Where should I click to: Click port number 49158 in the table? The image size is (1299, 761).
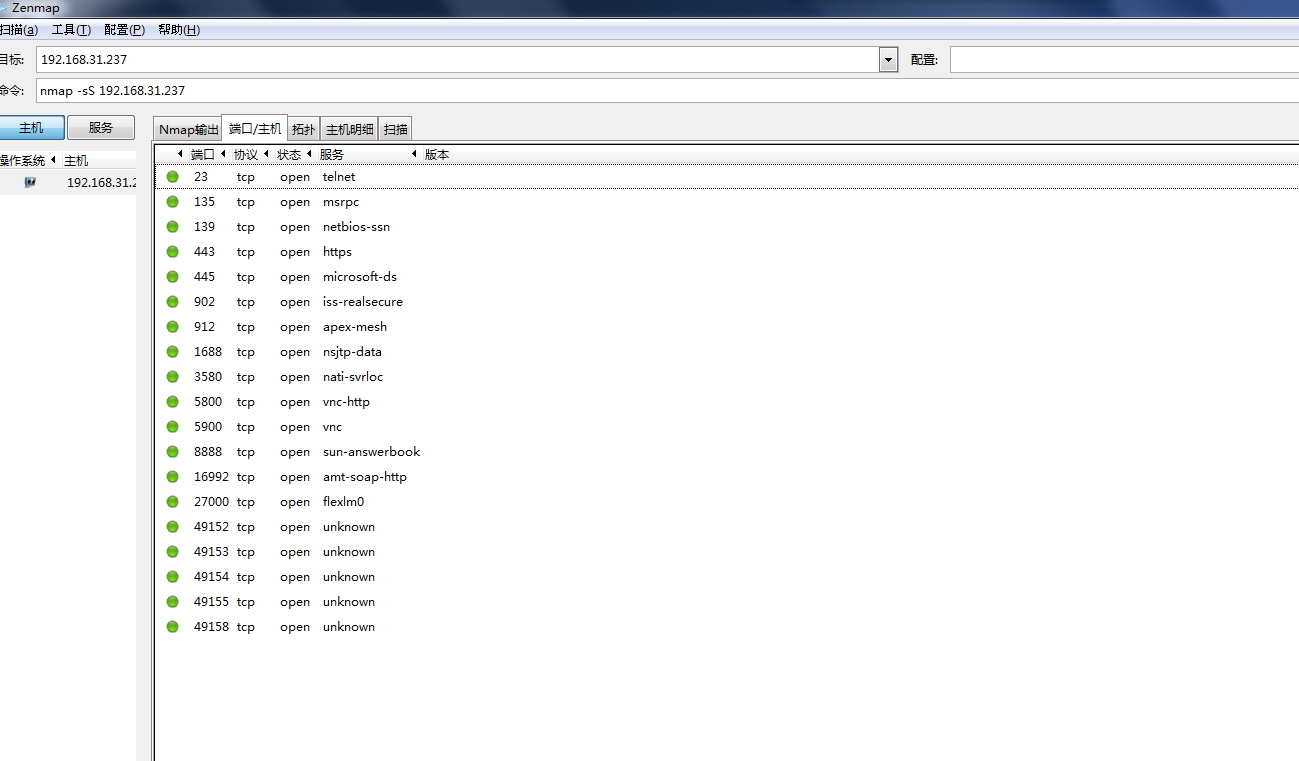pos(211,627)
